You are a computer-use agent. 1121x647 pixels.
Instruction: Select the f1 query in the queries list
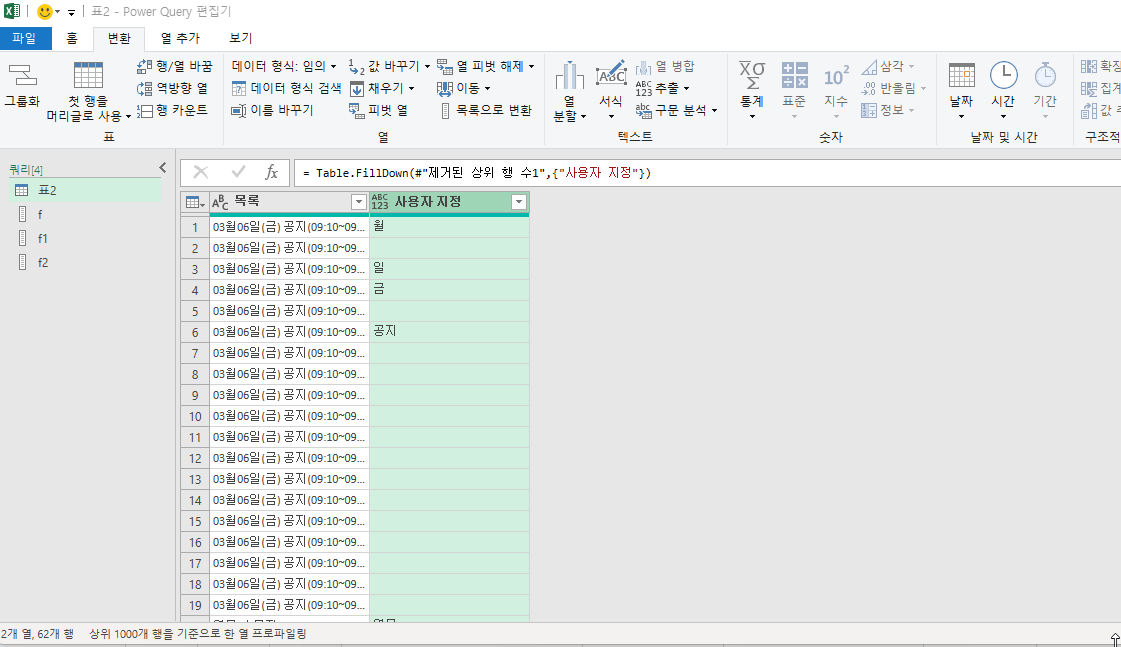[x=43, y=238]
